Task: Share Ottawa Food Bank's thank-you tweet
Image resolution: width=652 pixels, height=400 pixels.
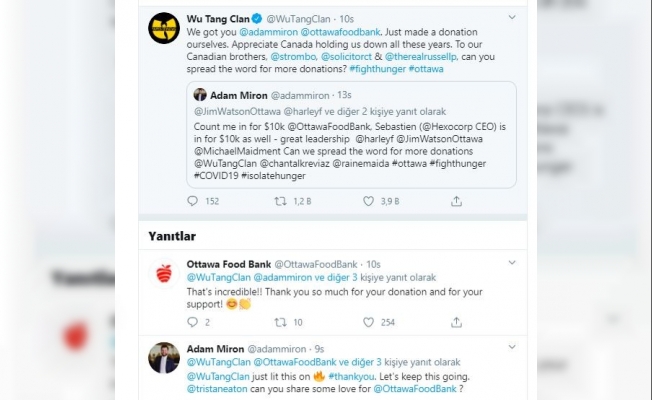Action: 454,322
